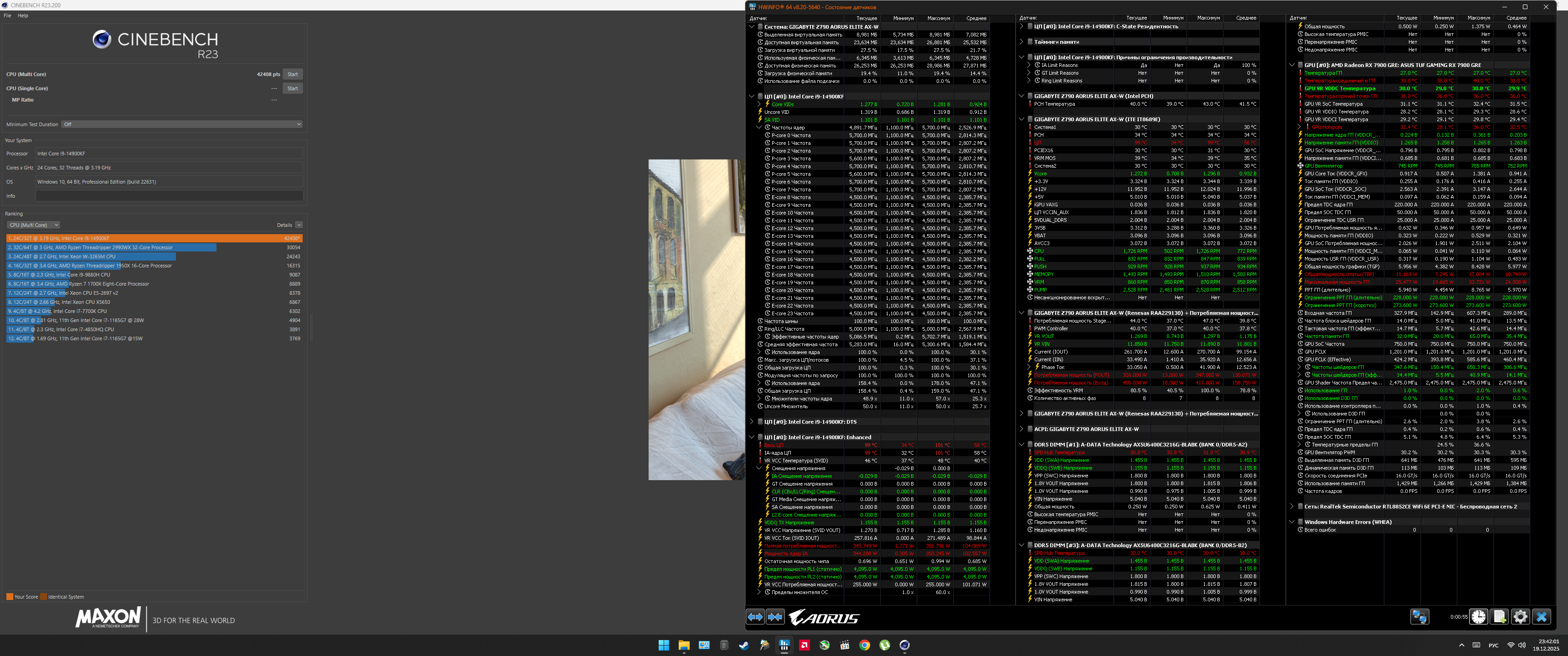
Task: Open the Cinebench File menu
Action: click(7, 16)
